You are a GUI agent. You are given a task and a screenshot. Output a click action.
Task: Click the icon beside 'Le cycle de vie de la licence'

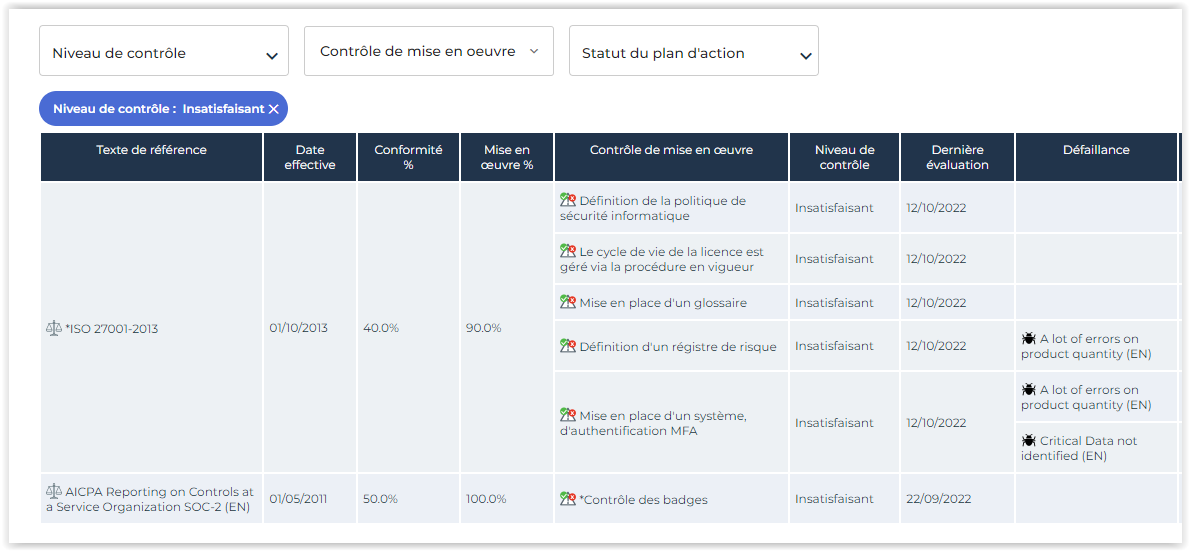[568, 251]
